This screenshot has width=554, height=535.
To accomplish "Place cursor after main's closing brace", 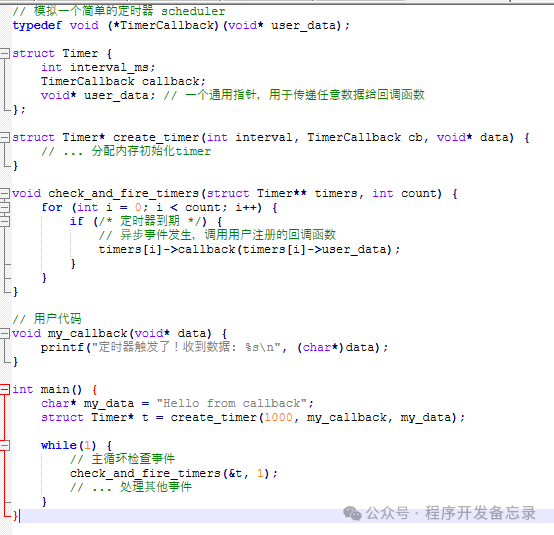I will pos(19,516).
